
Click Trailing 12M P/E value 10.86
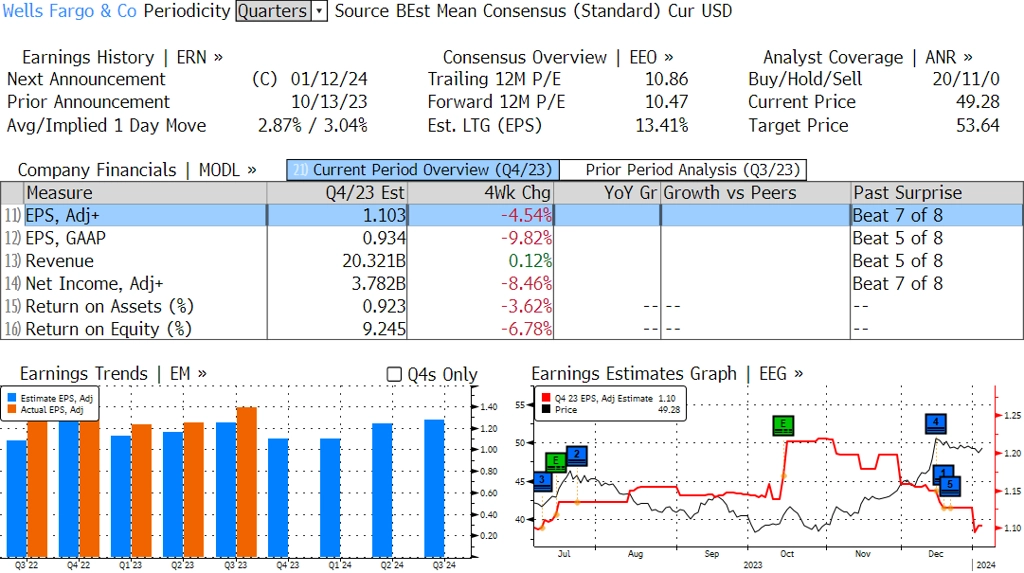(667, 79)
